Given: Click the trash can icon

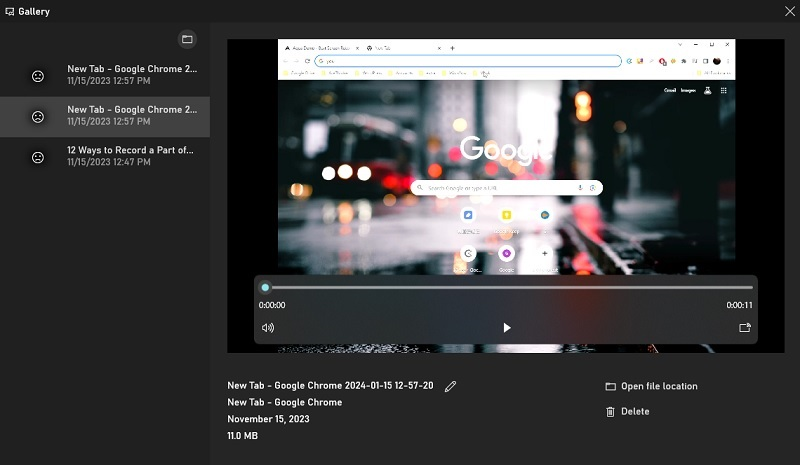Looking at the screenshot, I should click(x=610, y=412).
